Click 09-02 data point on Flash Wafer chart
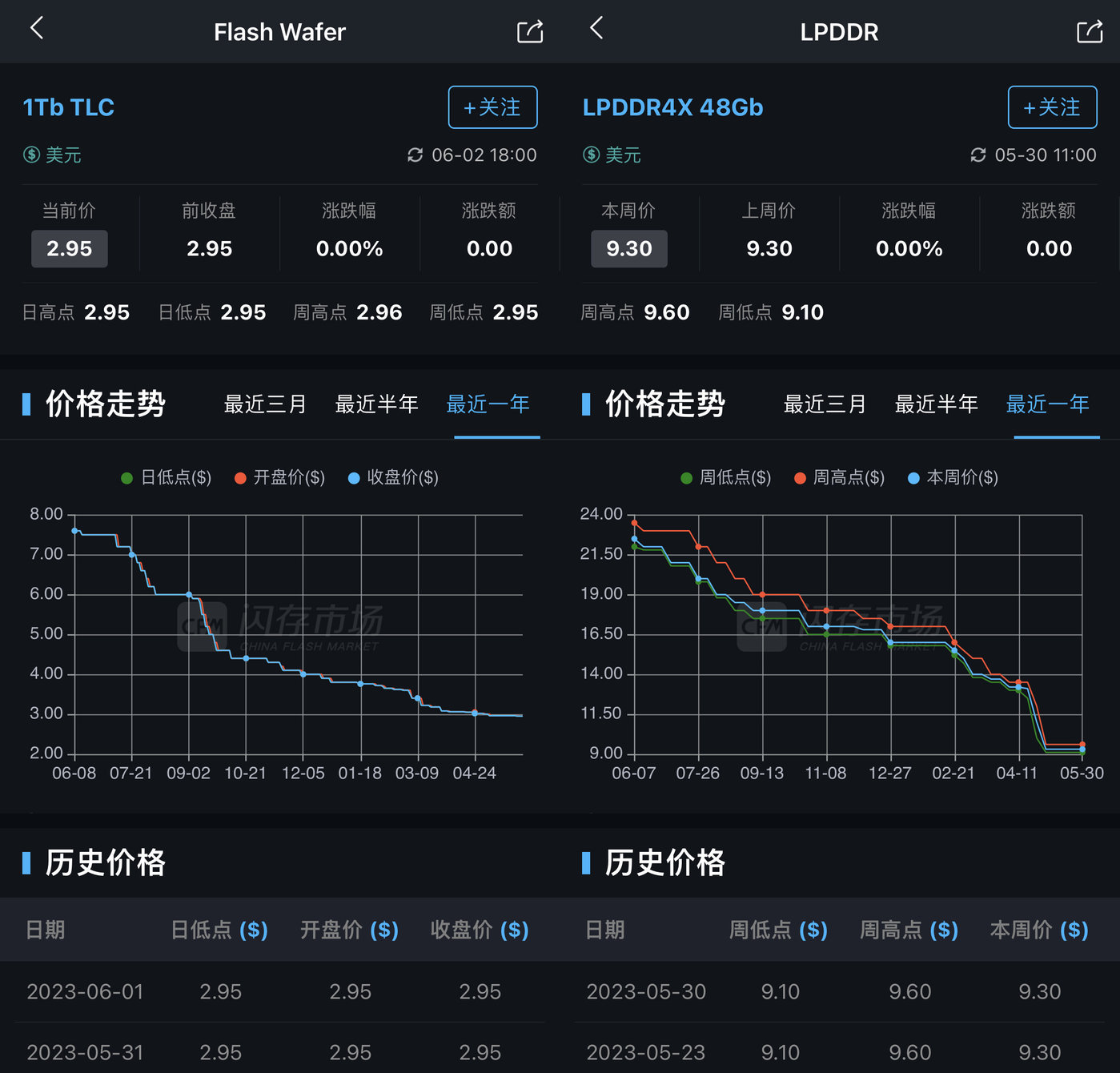This screenshot has width=1120, height=1073. (189, 595)
